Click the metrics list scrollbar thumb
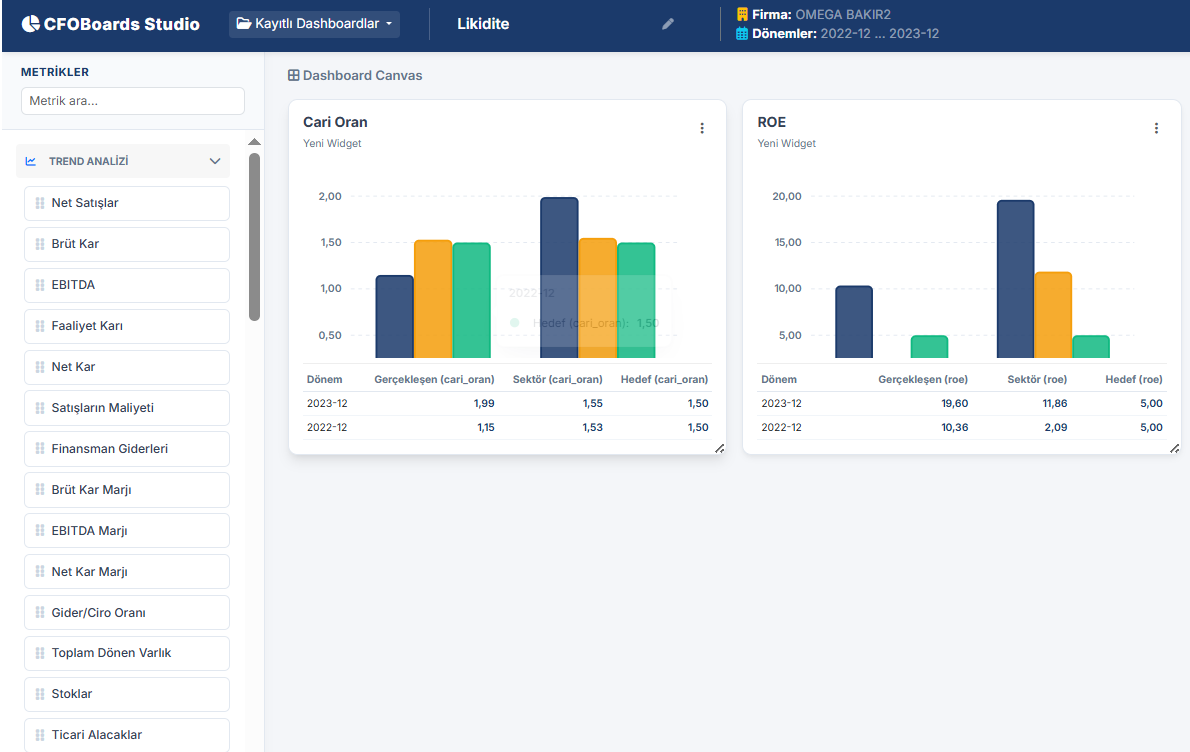1190x752 pixels. pyautogui.click(x=254, y=237)
